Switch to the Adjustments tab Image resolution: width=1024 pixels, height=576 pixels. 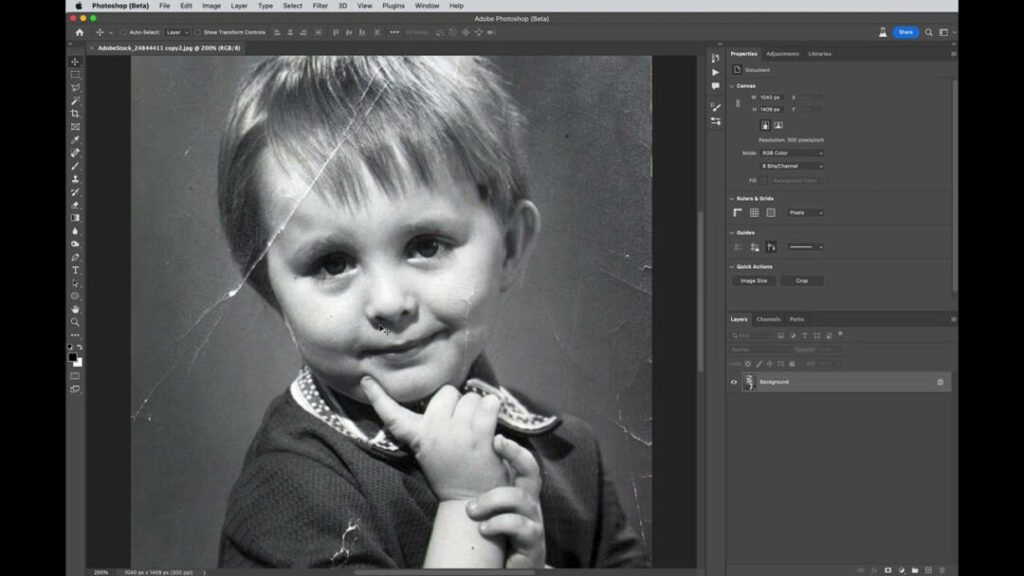(x=782, y=54)
